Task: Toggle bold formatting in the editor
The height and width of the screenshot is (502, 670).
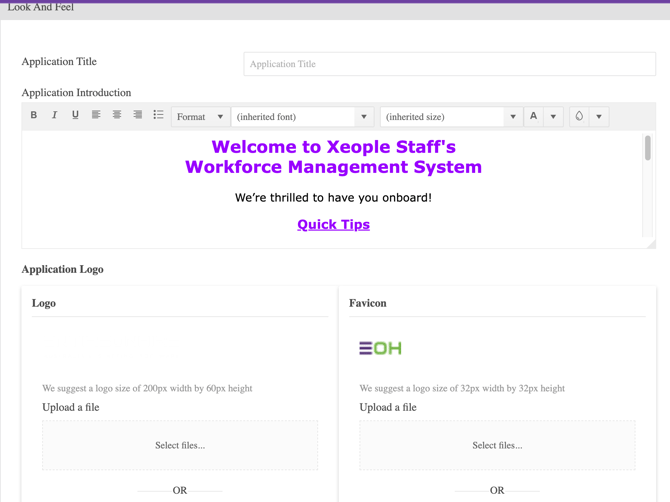Action: [x=34, y=116]
